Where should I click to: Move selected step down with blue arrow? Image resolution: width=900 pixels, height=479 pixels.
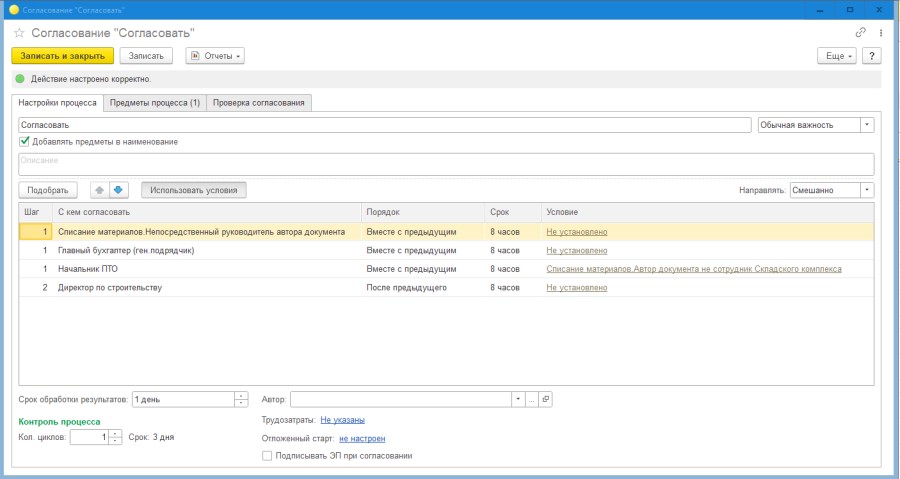[x=118, y=190]
